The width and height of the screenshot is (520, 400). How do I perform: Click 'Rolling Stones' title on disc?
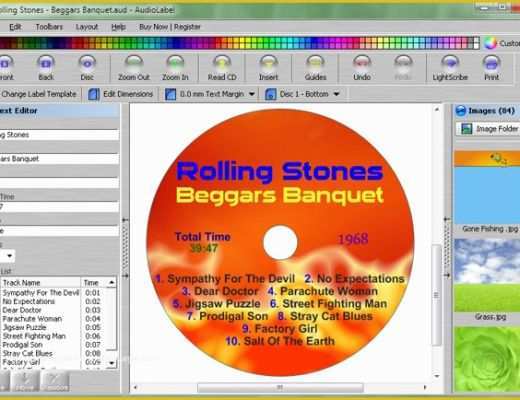pos(279,172)
